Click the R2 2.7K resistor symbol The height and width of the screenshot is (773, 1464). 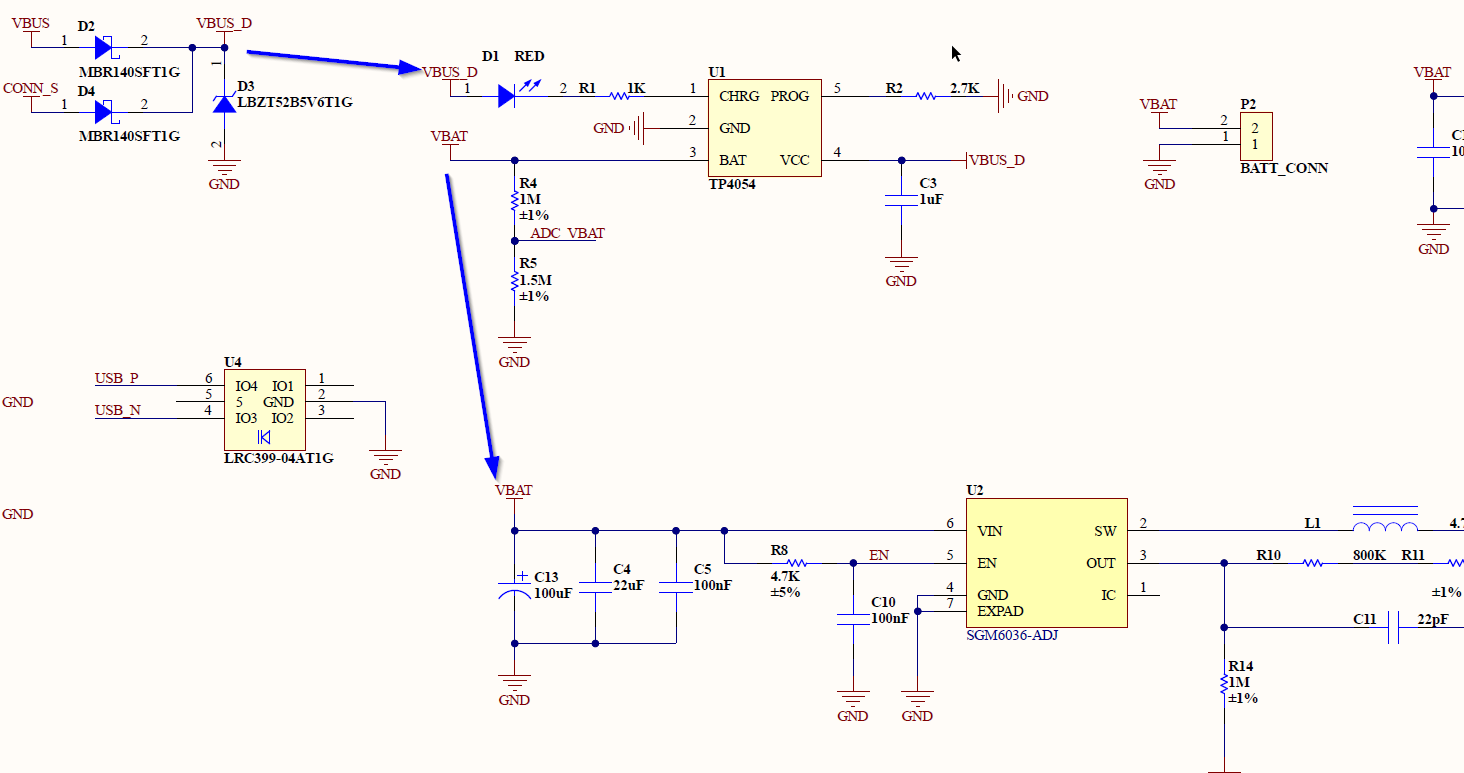[x=926, y=96]
